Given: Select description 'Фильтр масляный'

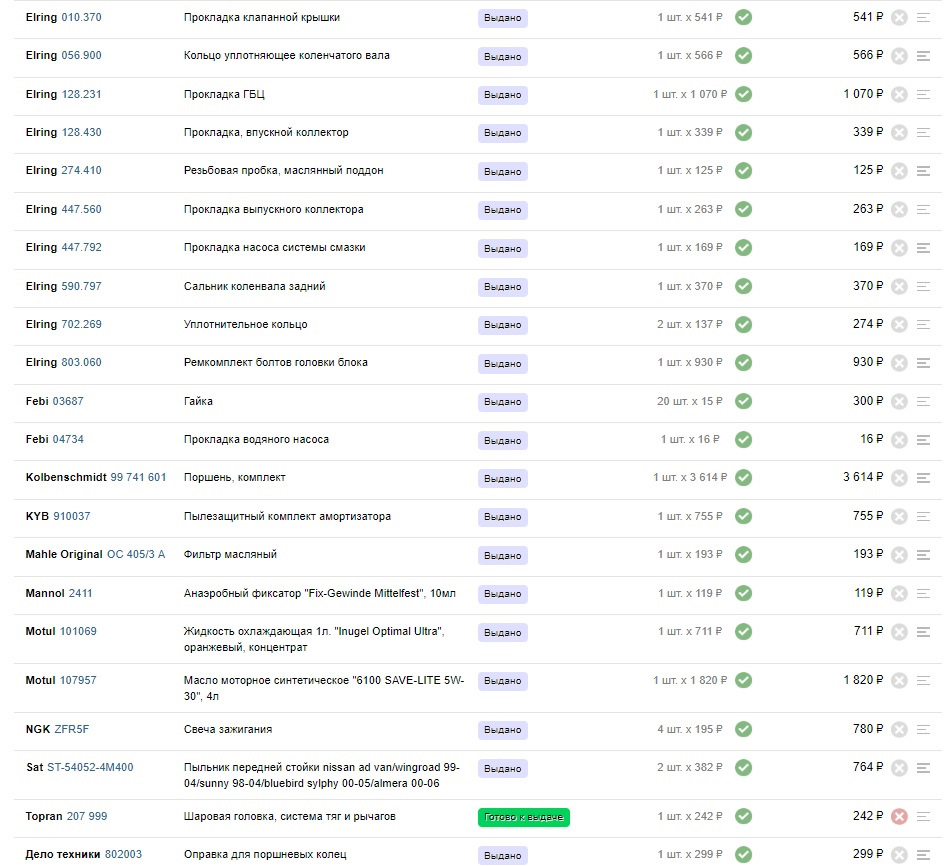Looking at the screenshot, I should pos(230,554).
